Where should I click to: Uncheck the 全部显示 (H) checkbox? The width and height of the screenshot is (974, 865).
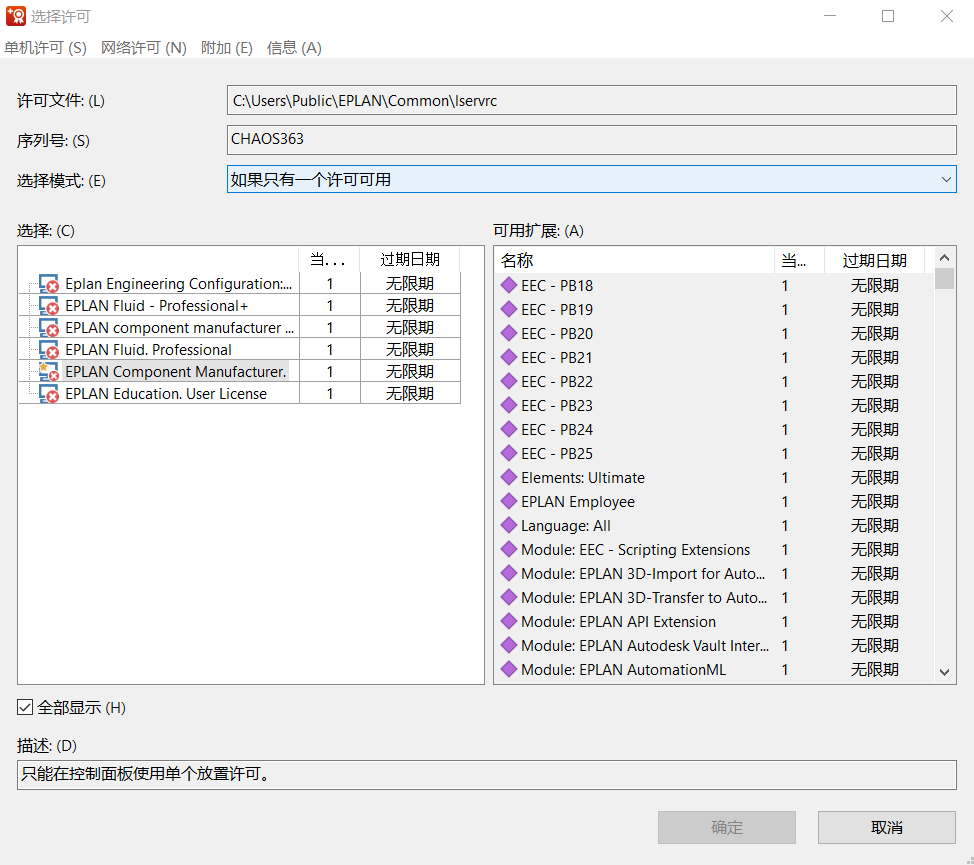click(x=26, y=708)
